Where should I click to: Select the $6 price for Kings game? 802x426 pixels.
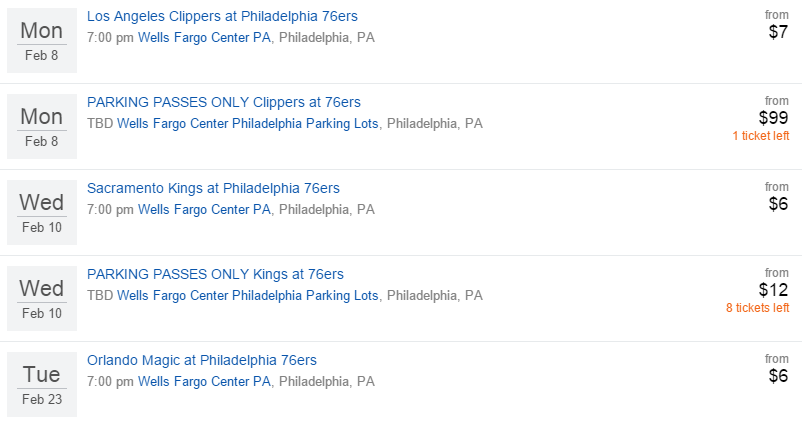[x=778, y=204]
